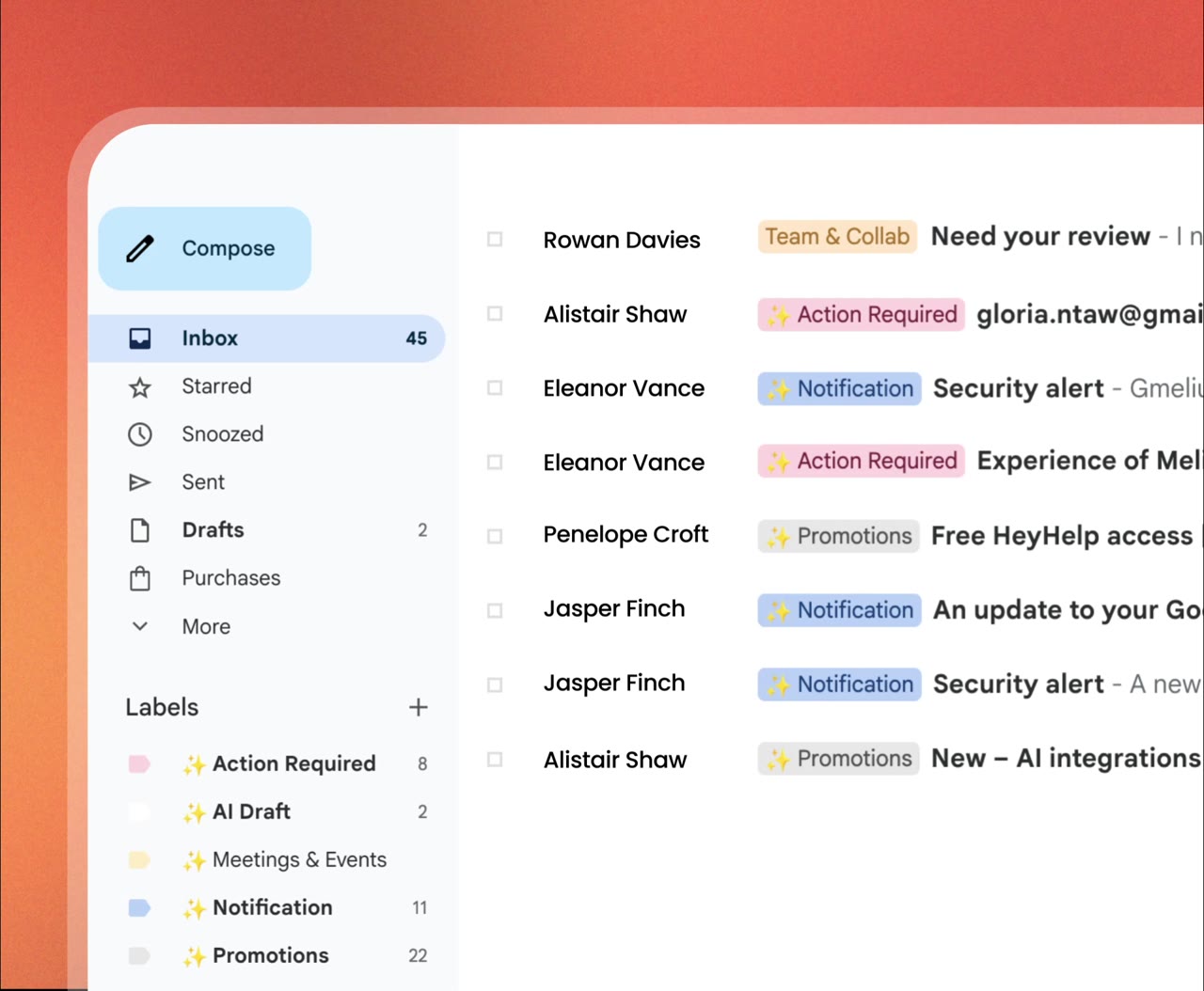The height and width of the screenshot is (991, 1204).
Task: Click Promotions tag on Penelope Croft email
Action: coord(838,536)
